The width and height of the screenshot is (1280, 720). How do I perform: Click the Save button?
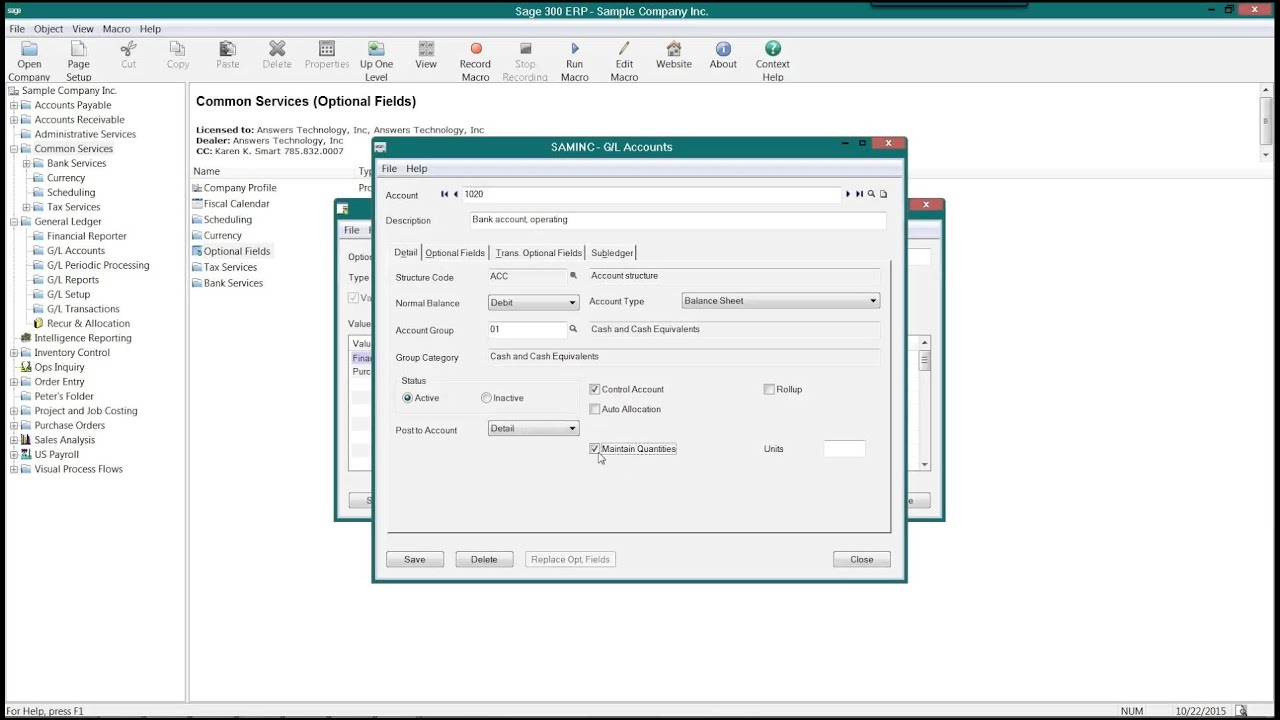click(415, 560)
